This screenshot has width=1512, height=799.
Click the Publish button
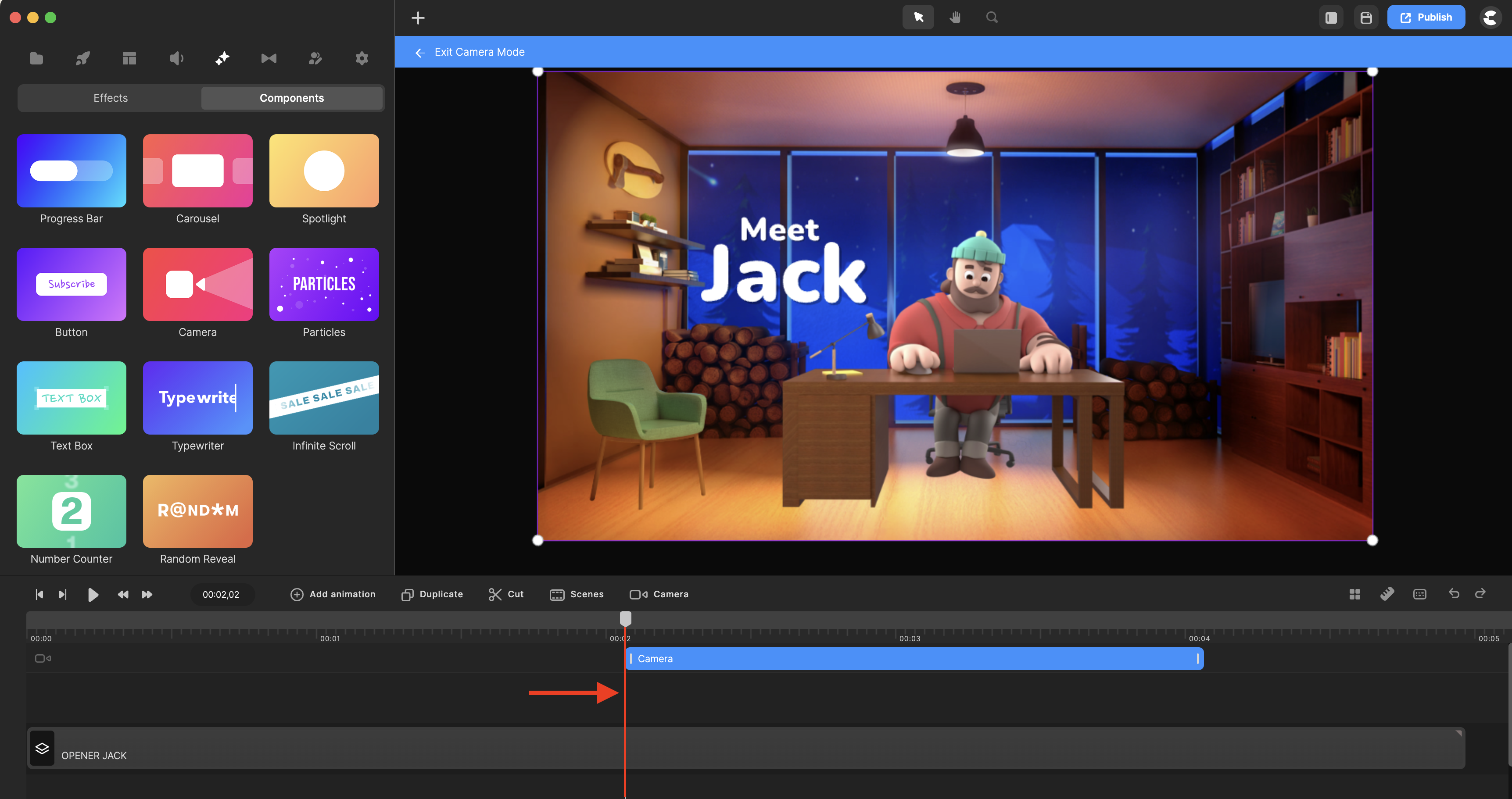coord(1426,17)
